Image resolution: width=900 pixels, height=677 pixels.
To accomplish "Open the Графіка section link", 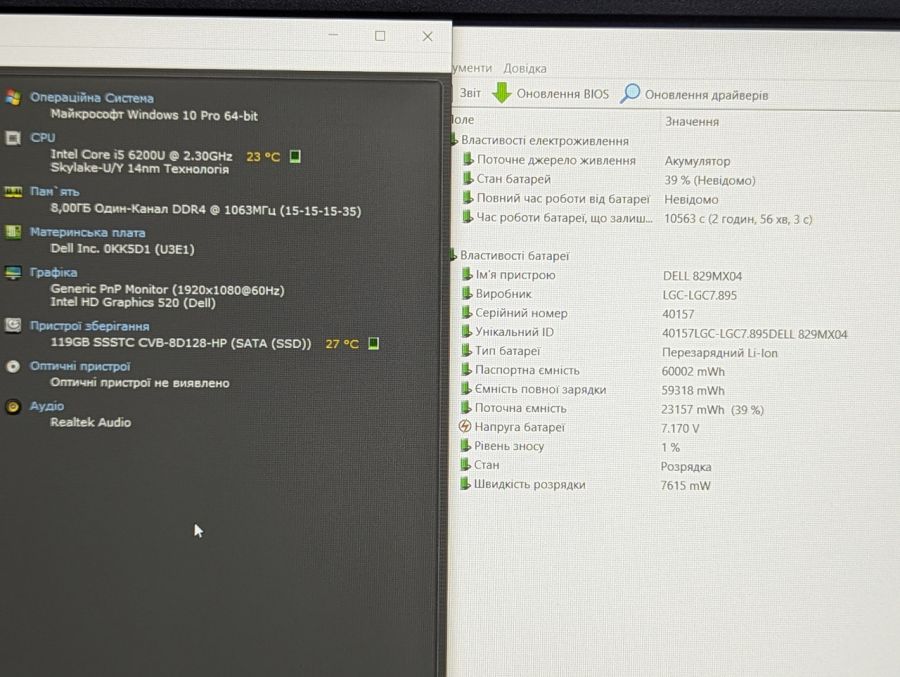I will pos(53,272).
